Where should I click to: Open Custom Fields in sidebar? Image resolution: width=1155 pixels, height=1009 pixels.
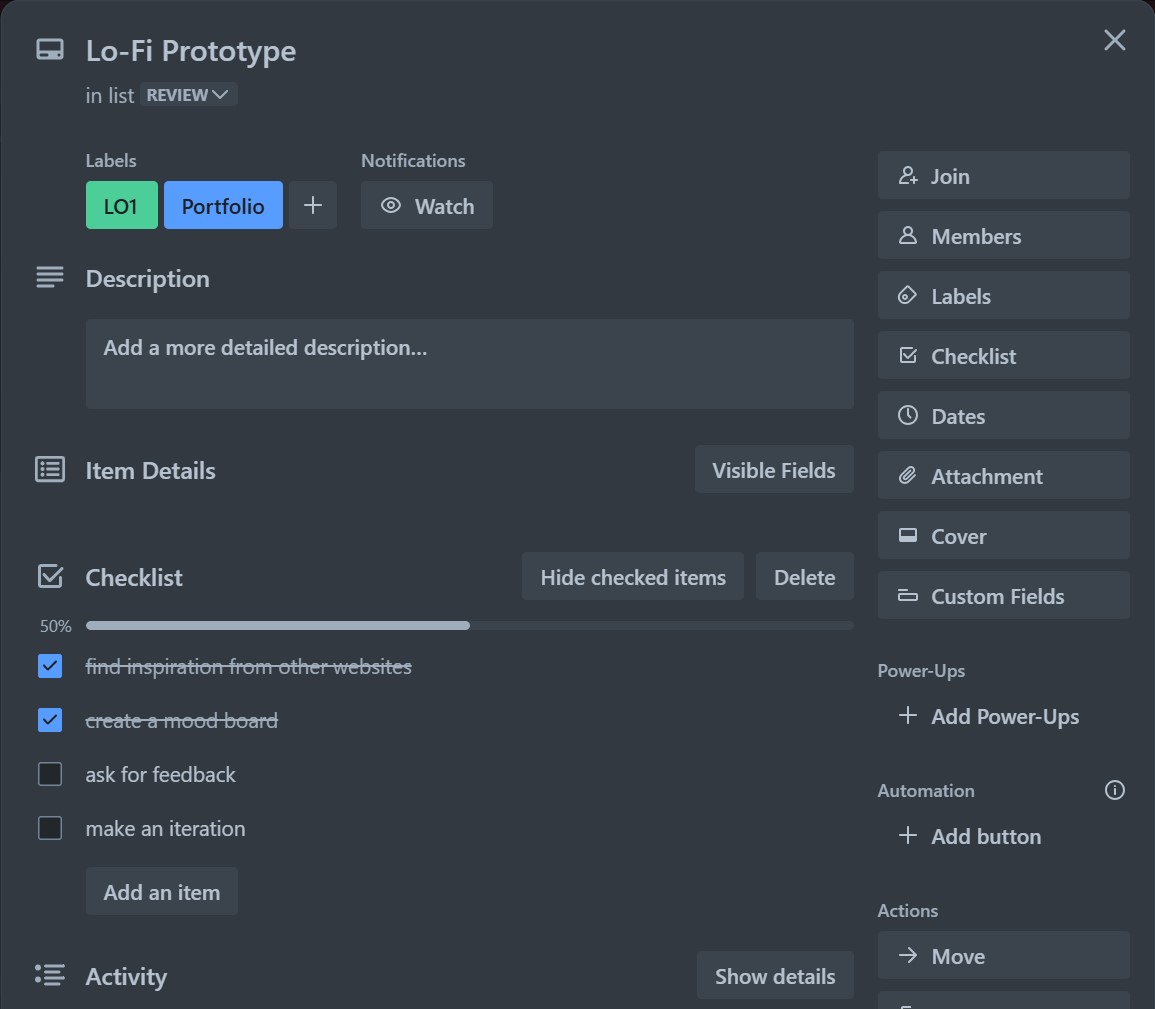[1003, 596]
